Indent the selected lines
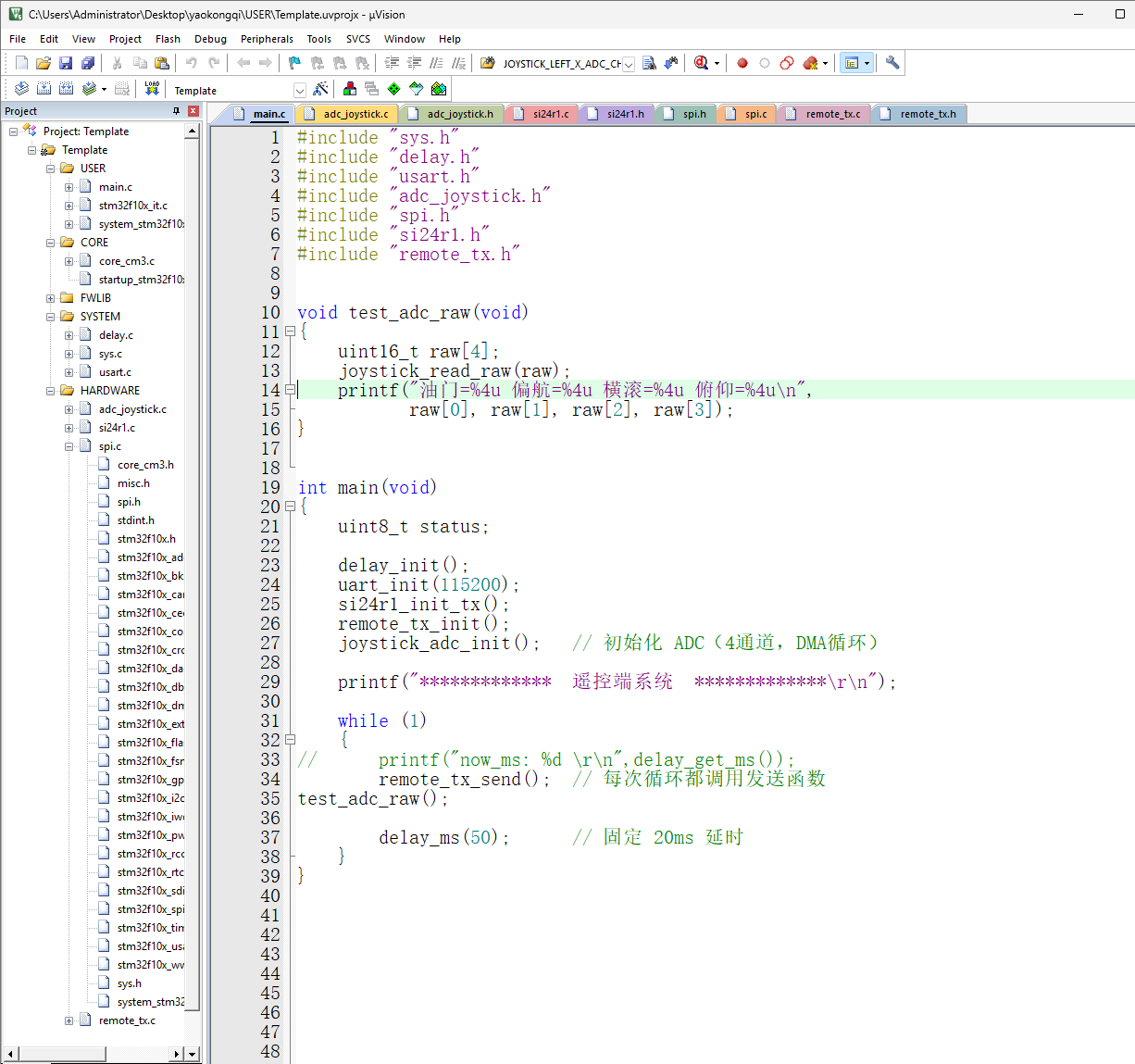 392,63
